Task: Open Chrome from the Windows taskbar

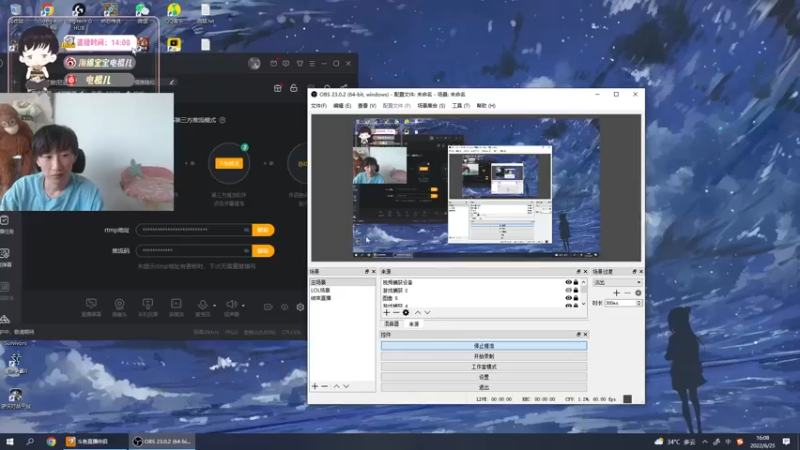Action: pyautogui.click(x=51, y=441)
